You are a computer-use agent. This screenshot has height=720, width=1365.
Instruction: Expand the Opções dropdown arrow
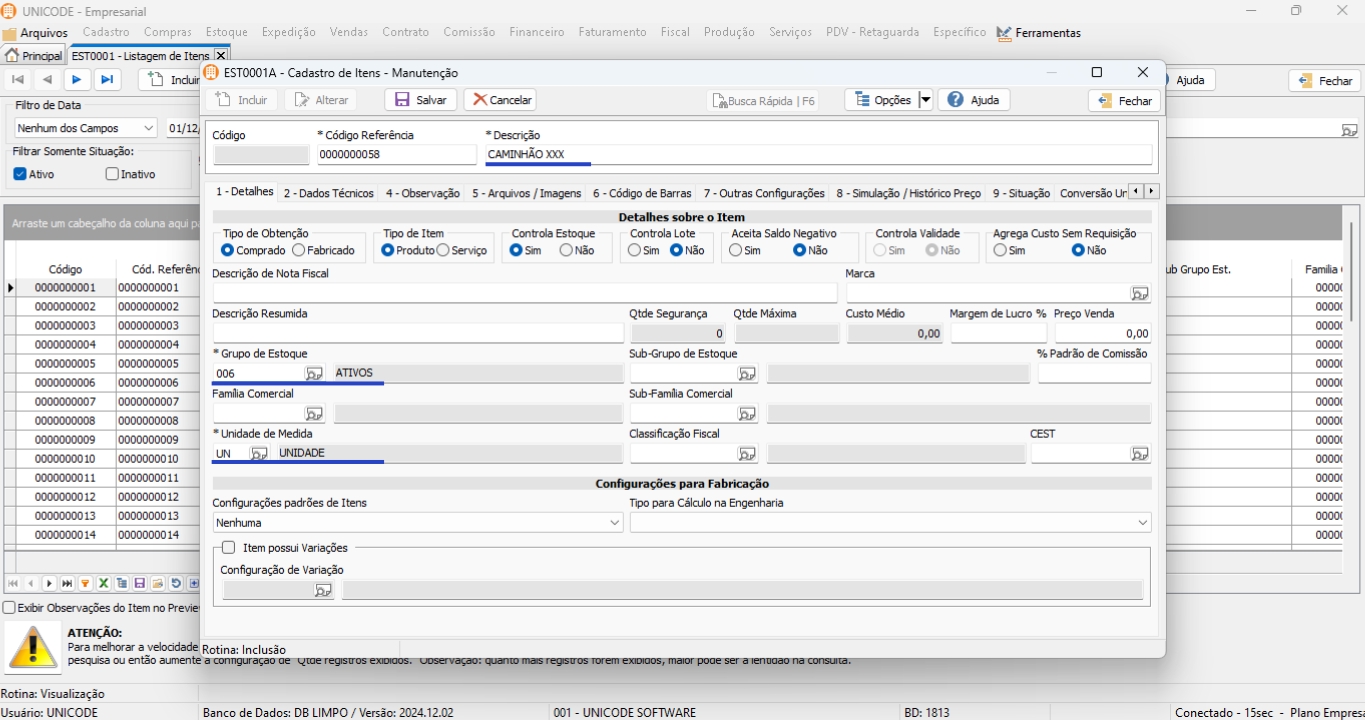pos(925,100)
